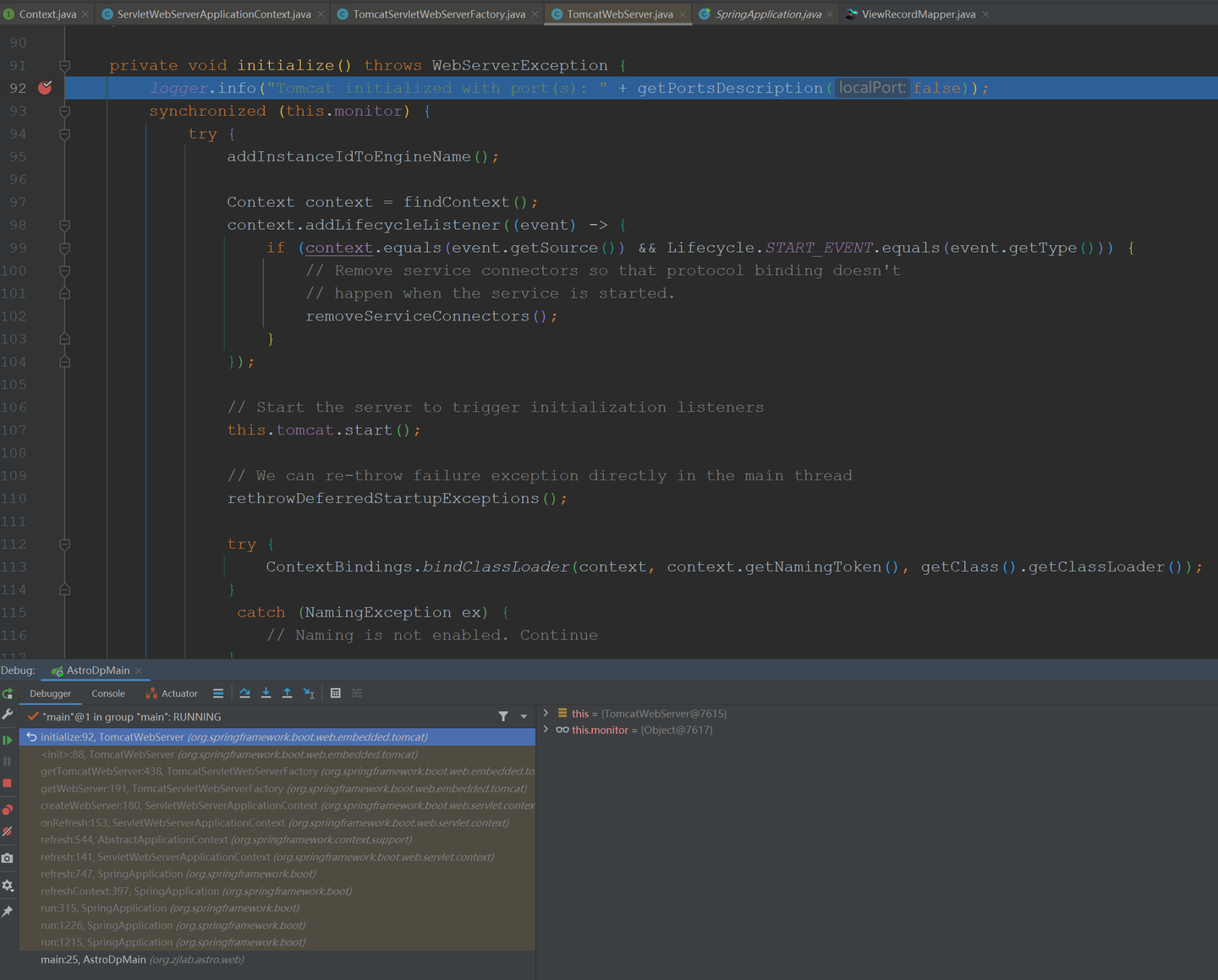The width and height of the screenshot is (1218, 980).
Task: Click the thread dump camera icon
Action: 8,858
